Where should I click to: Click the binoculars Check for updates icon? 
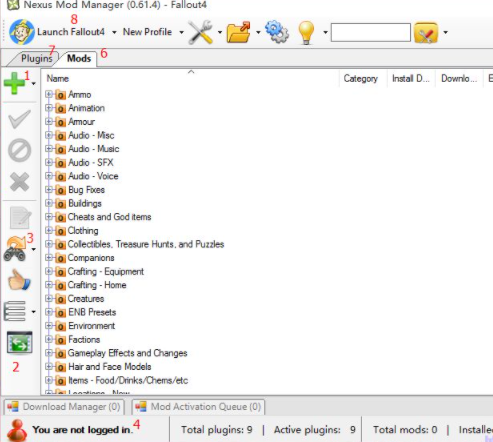[15, 249]
